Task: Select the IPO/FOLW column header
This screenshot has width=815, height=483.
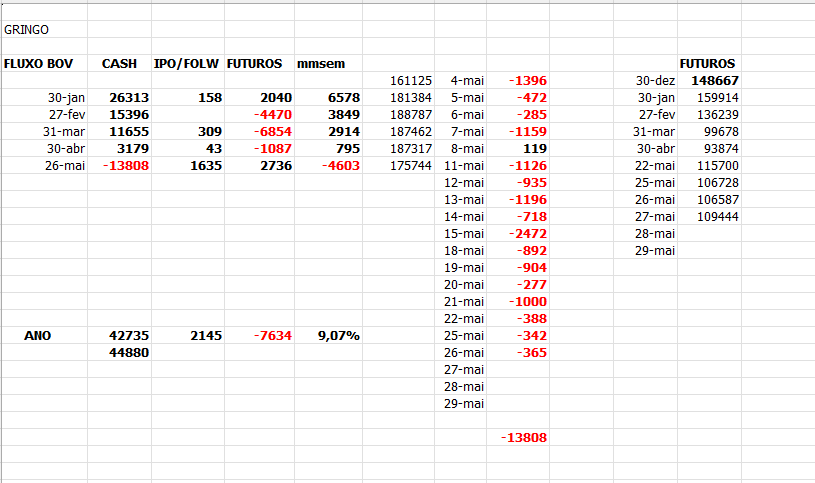Action: coord(186,63)
